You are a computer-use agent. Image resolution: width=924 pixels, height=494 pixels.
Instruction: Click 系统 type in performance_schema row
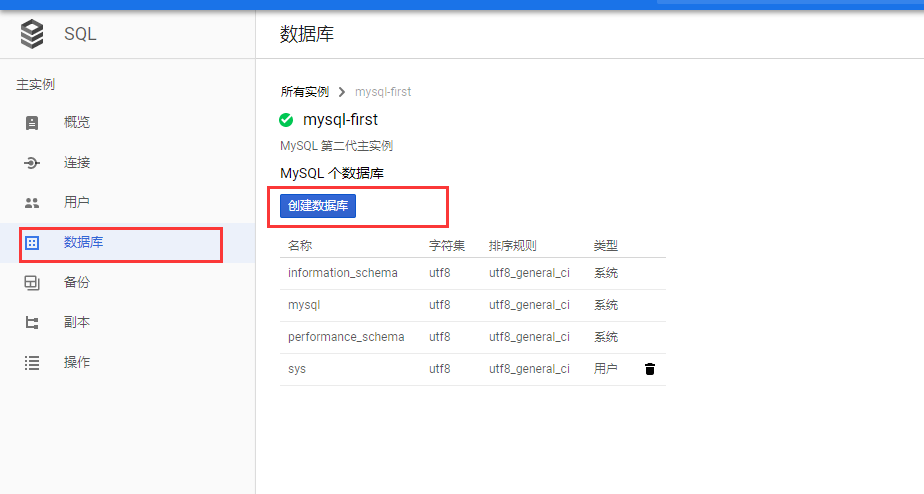tap(606, 337)
